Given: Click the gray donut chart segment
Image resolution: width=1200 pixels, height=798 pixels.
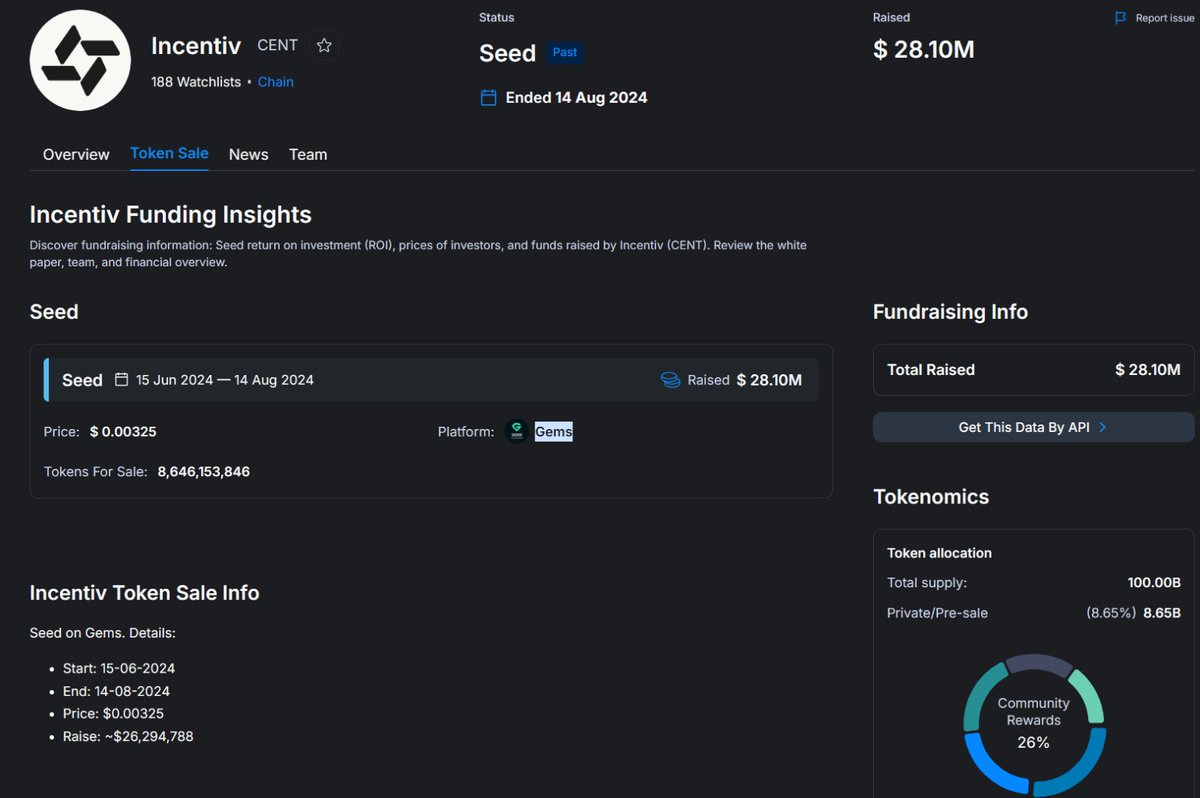Looking at the screenshot, I should 1040,665.
